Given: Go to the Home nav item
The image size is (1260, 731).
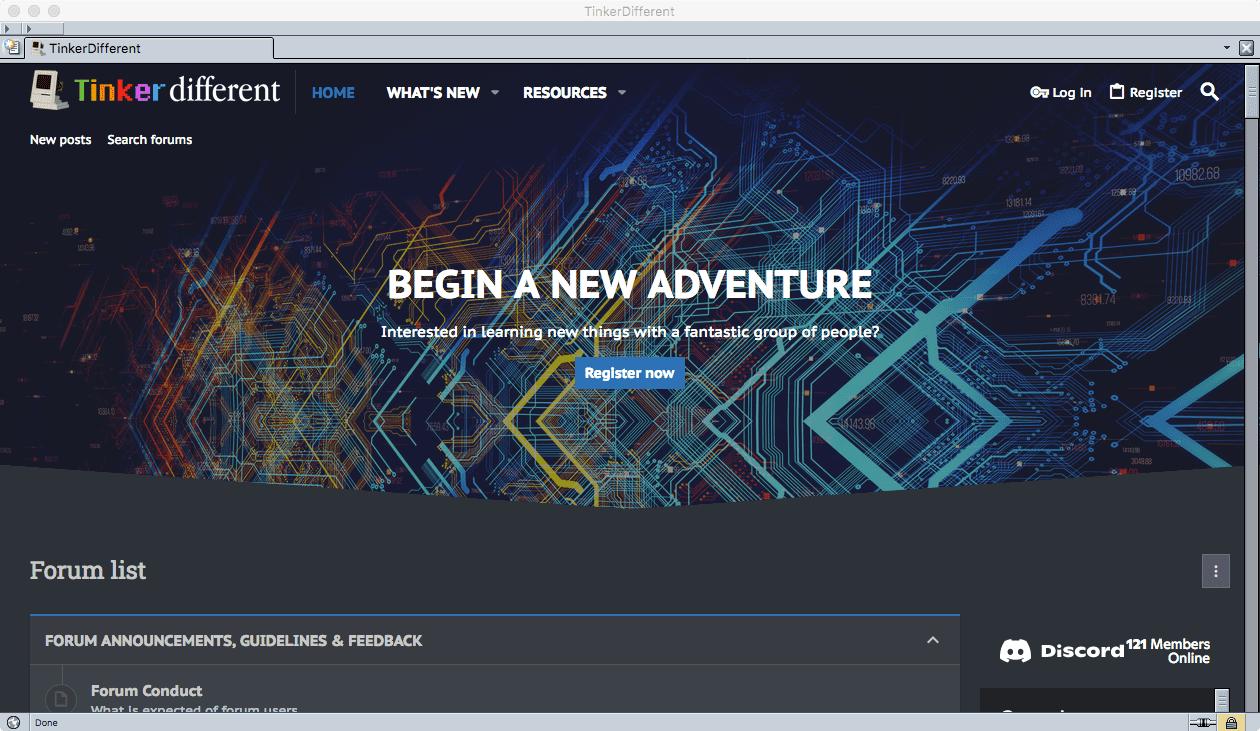Looking at the screenshot, I should 333,92.
